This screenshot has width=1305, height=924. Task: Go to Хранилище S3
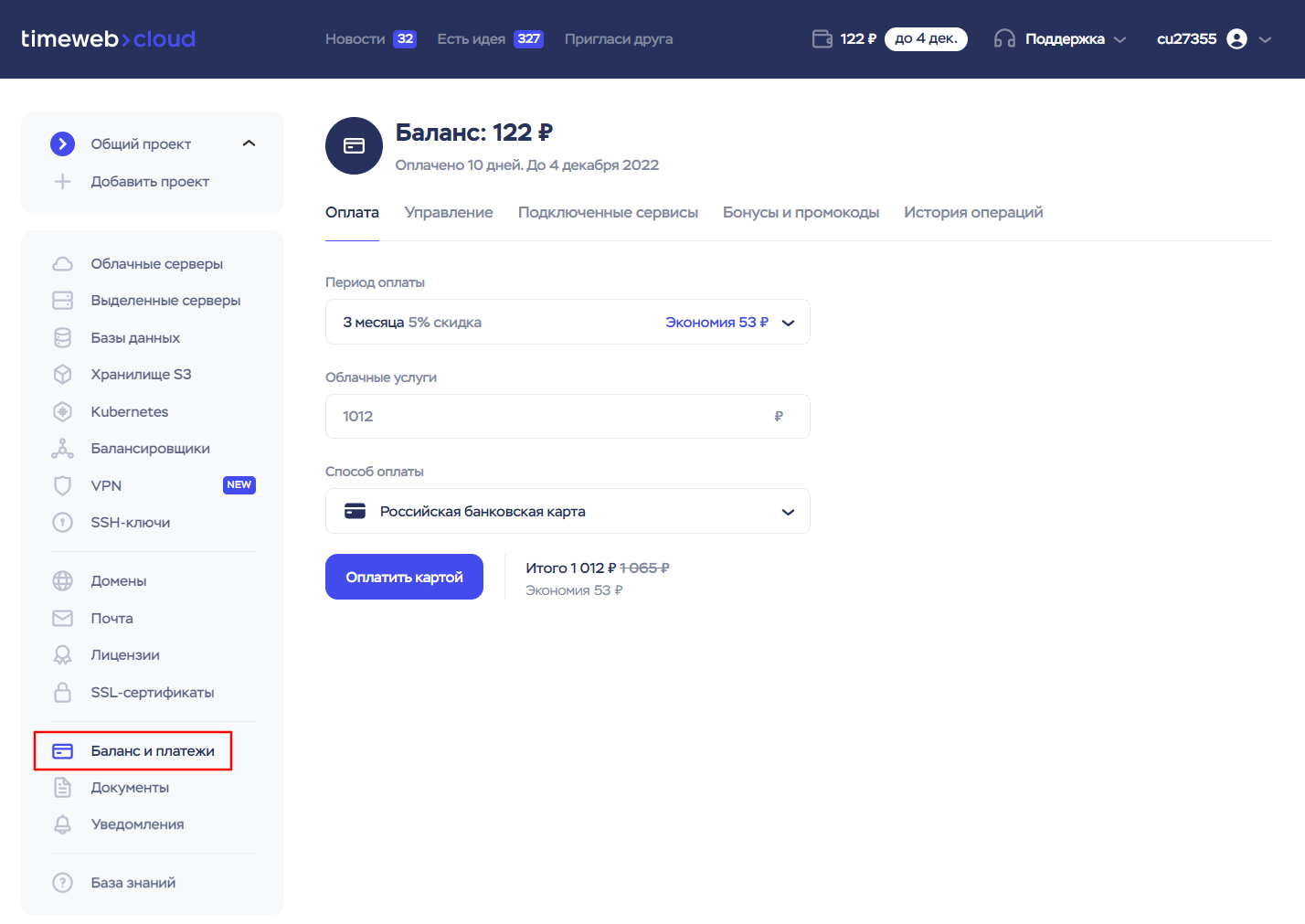point(141,374)
